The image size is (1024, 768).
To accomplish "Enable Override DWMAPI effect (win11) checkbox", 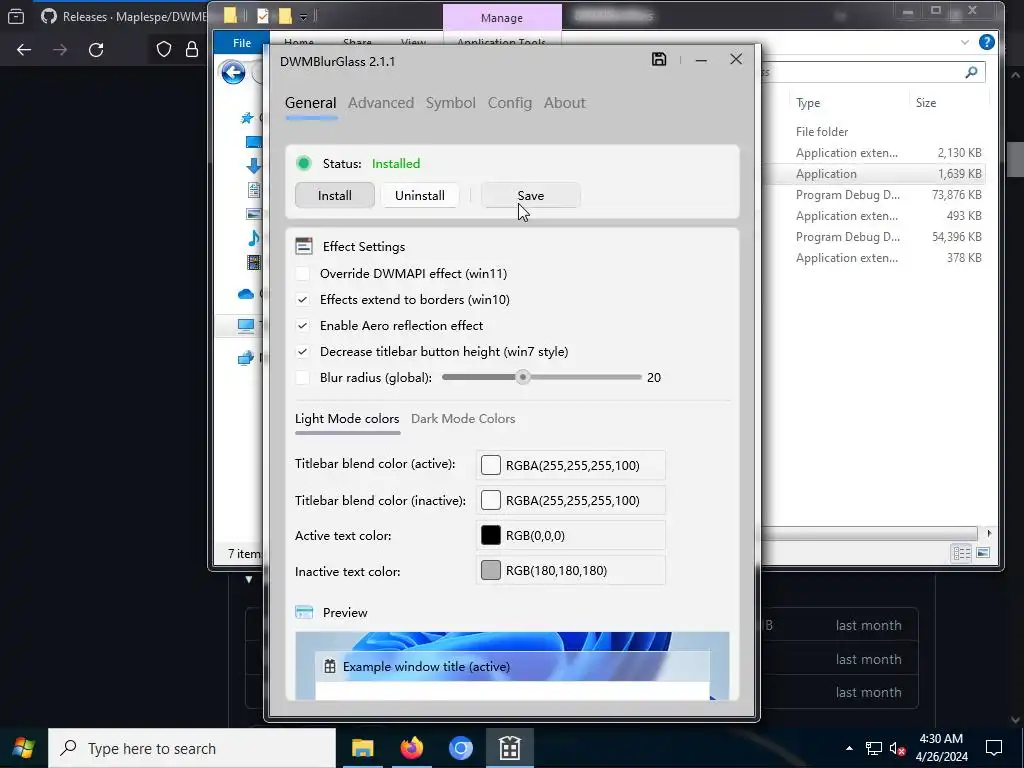I will coord(302,274).
